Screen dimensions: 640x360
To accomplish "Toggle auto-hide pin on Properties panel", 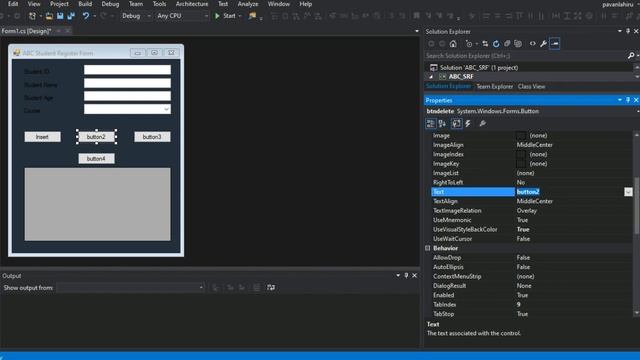I will 628,100.
